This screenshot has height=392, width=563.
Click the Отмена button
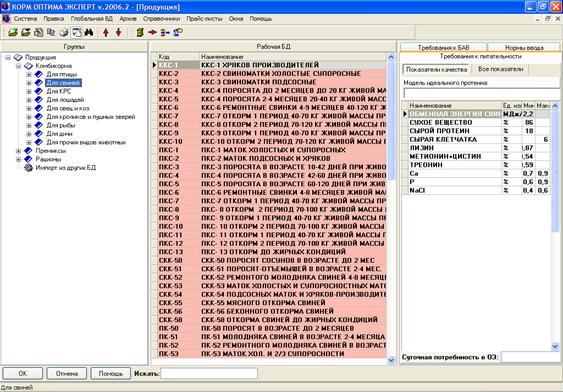(66, 373)
